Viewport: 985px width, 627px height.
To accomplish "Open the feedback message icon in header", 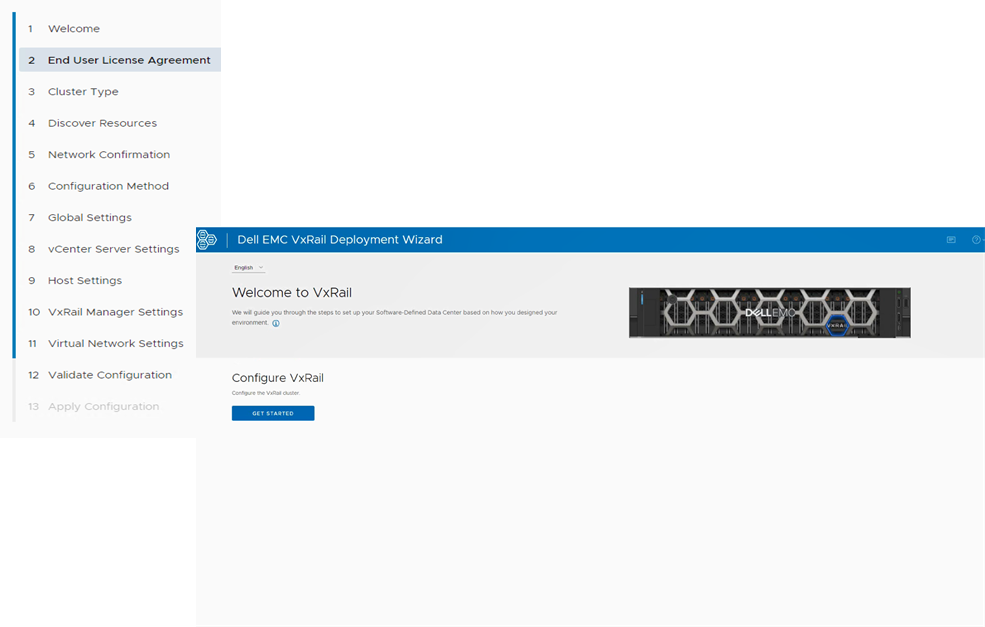I will coord(951,239).
